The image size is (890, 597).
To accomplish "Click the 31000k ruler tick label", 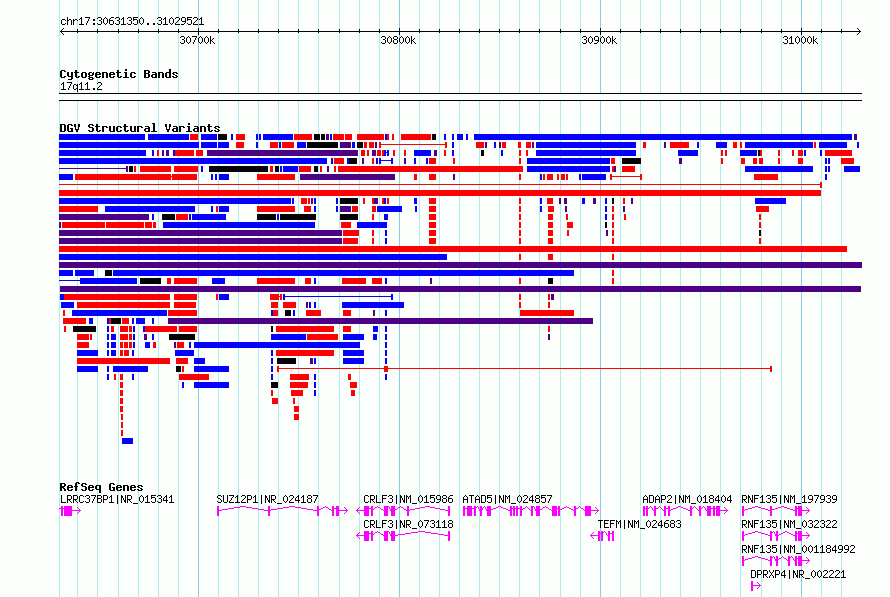I will (x=800, y=40).
